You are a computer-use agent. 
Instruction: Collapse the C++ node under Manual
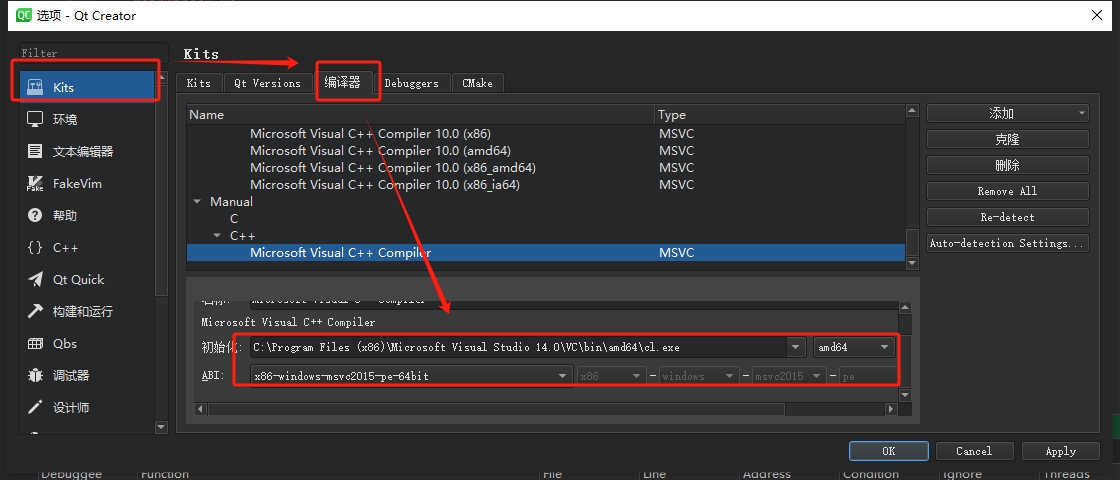[x=217, y=236]
